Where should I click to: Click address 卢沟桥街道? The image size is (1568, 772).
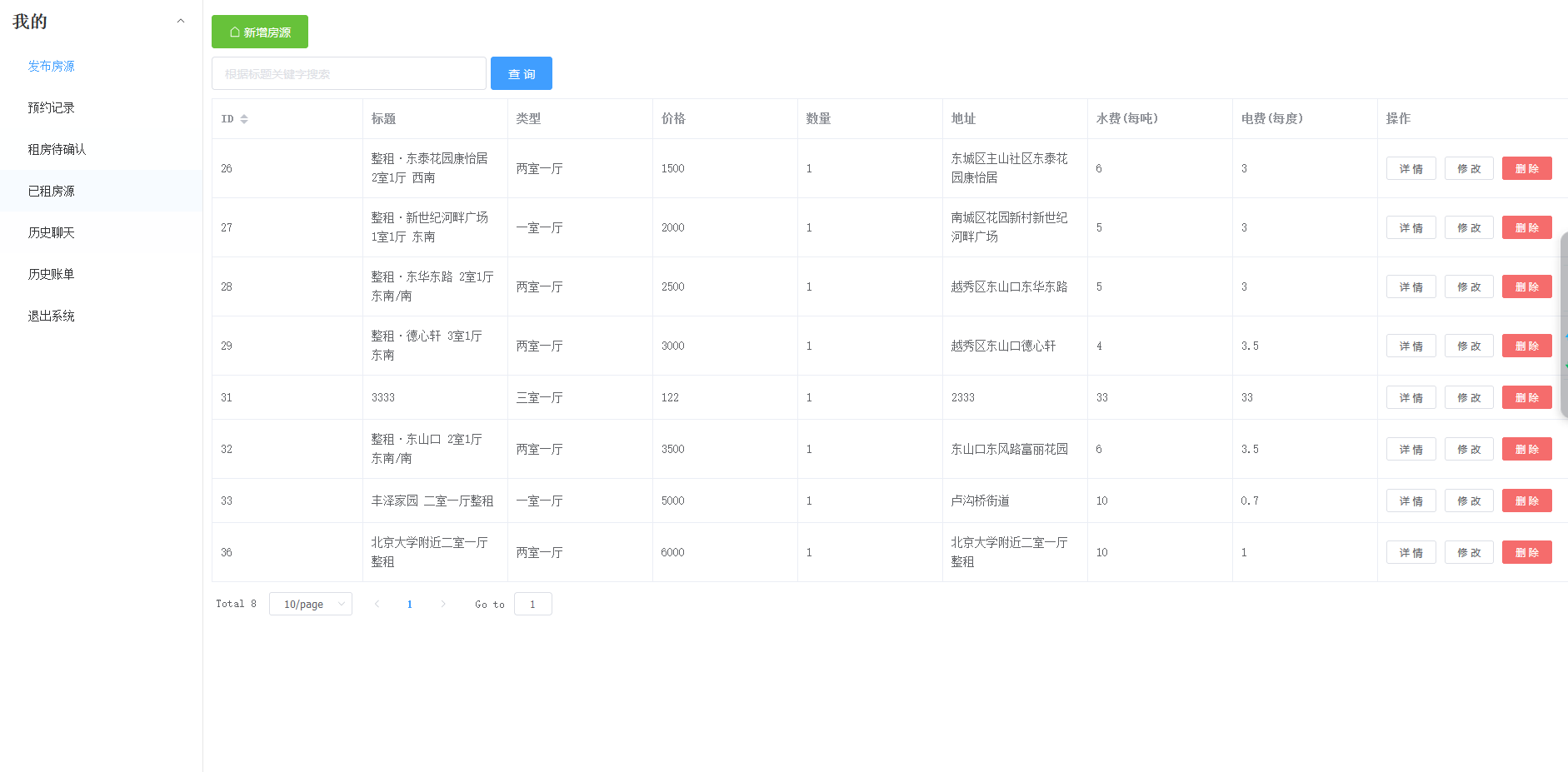[981, 501]
